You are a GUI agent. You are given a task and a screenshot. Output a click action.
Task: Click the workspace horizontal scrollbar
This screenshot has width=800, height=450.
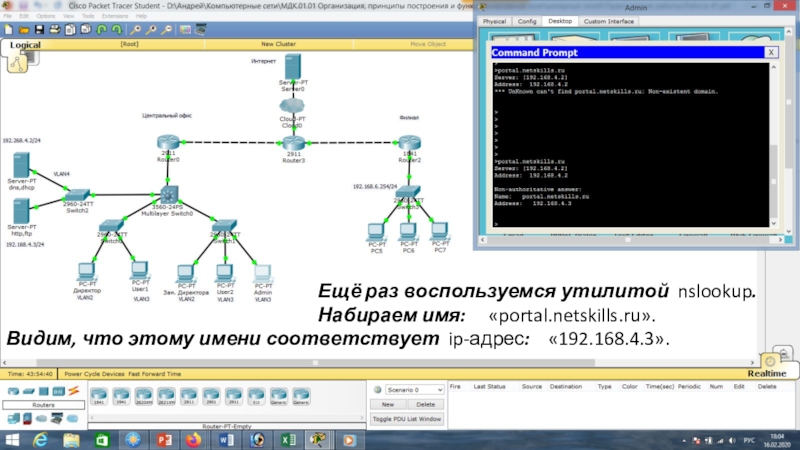315,363
